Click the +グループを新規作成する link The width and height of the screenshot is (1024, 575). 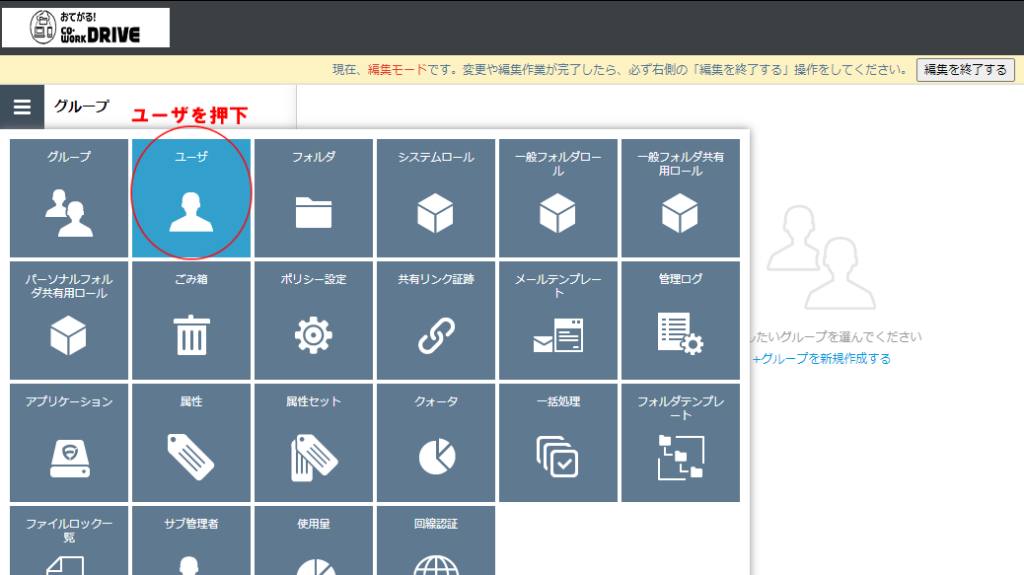(822, 359)
